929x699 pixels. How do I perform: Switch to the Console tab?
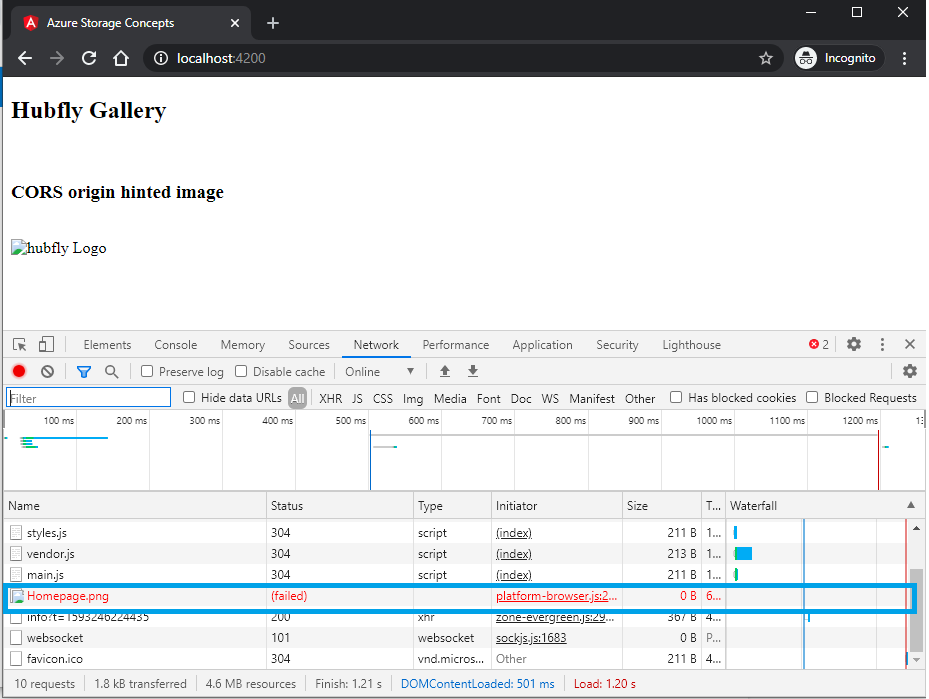(175, 344)
